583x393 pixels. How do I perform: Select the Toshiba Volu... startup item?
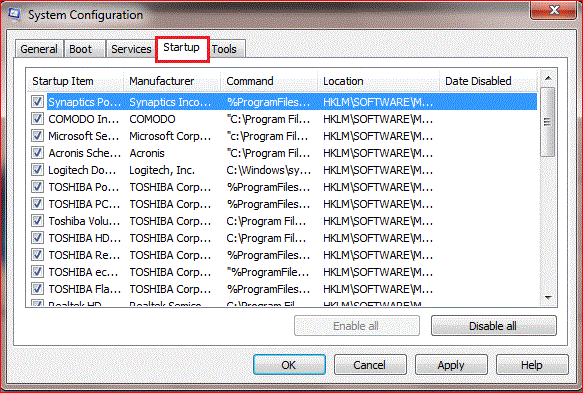click(84, 221)
